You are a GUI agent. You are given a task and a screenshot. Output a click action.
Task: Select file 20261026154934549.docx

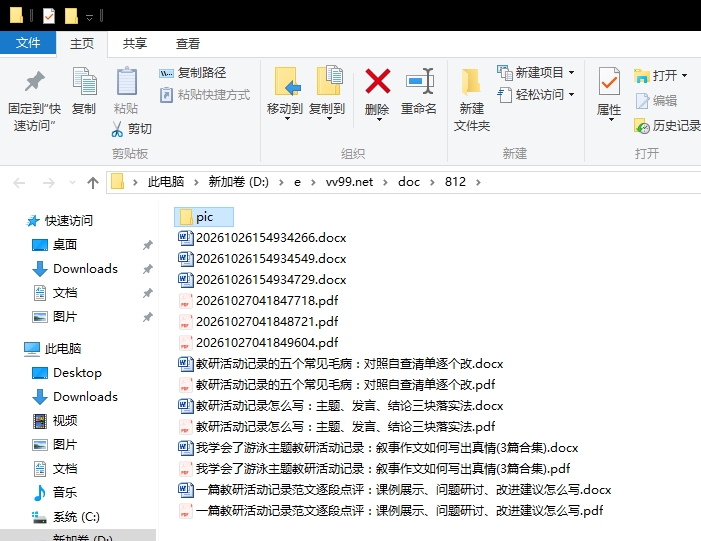[262, 258]
